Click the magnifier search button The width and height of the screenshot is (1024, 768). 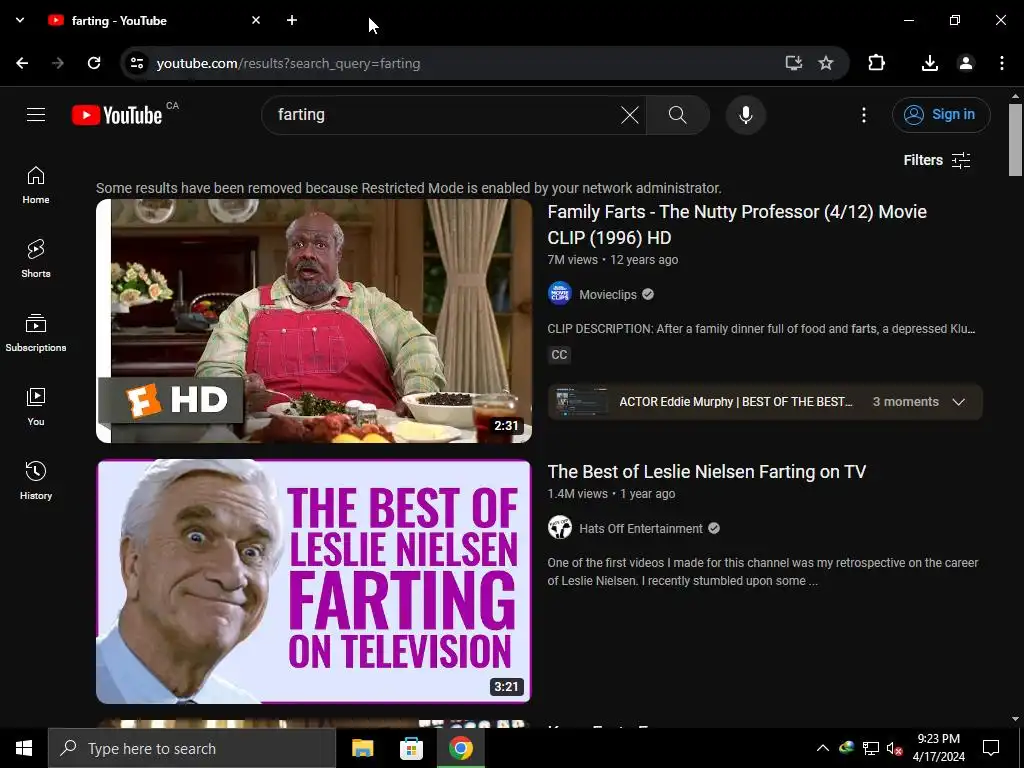[678, 115]
